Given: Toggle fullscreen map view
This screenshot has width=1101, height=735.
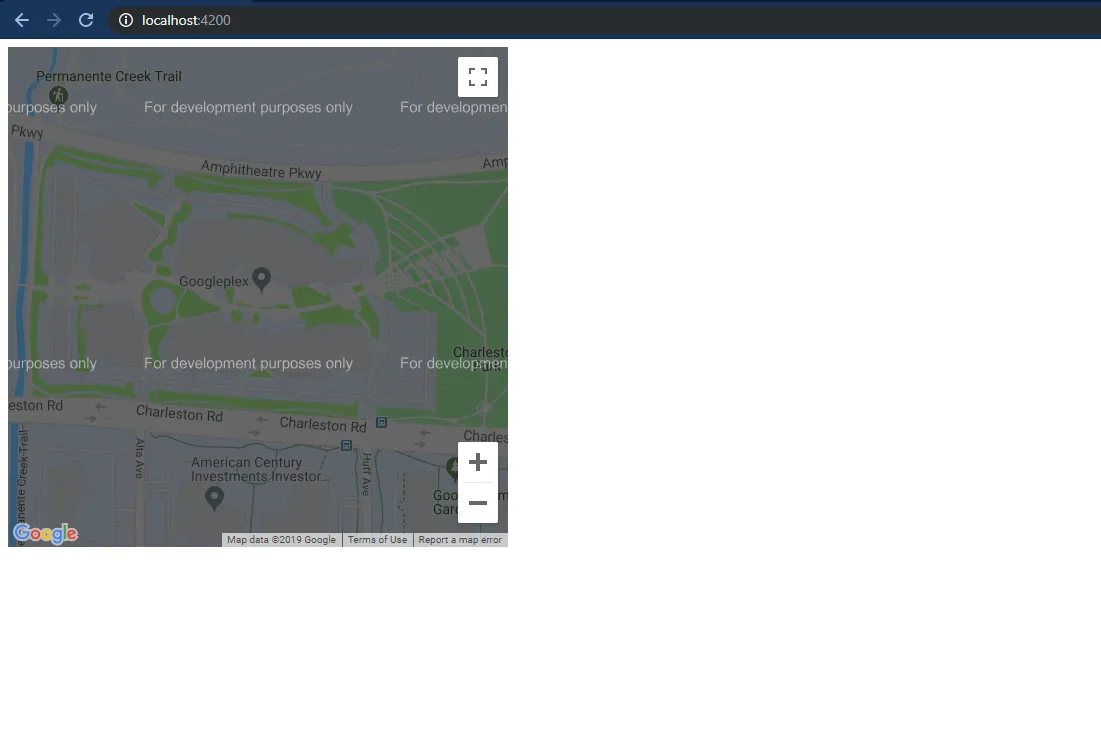Looking at the screenshot, I should [477, 77].
